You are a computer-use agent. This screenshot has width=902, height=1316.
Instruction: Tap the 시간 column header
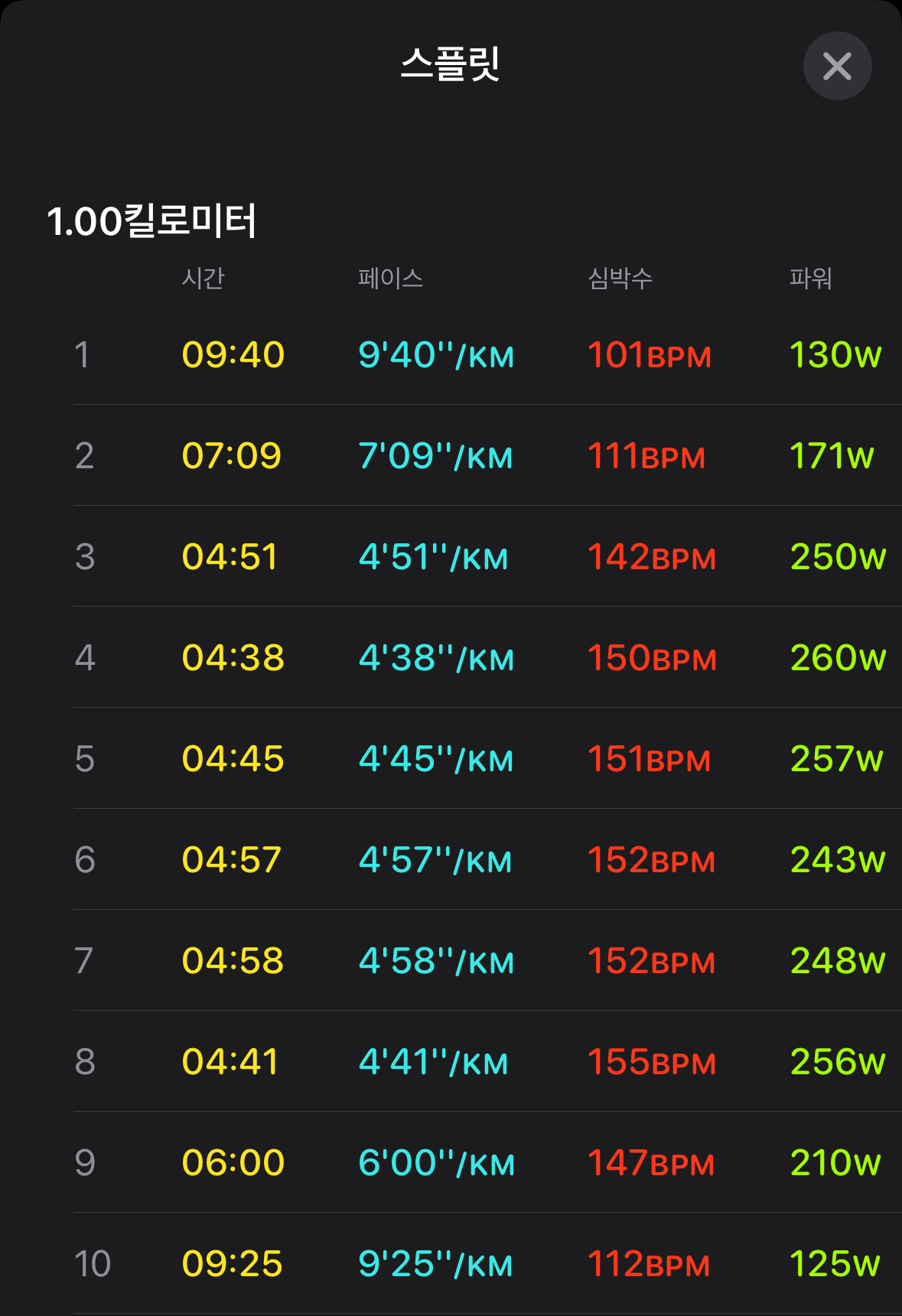pyautogui.click(x=203, y=278)
